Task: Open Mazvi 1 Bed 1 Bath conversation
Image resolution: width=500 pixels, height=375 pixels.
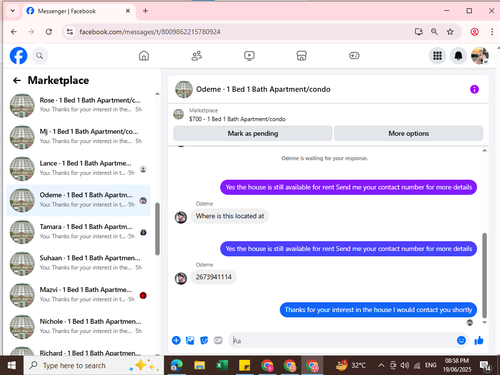Action: (x=79, y=295)
